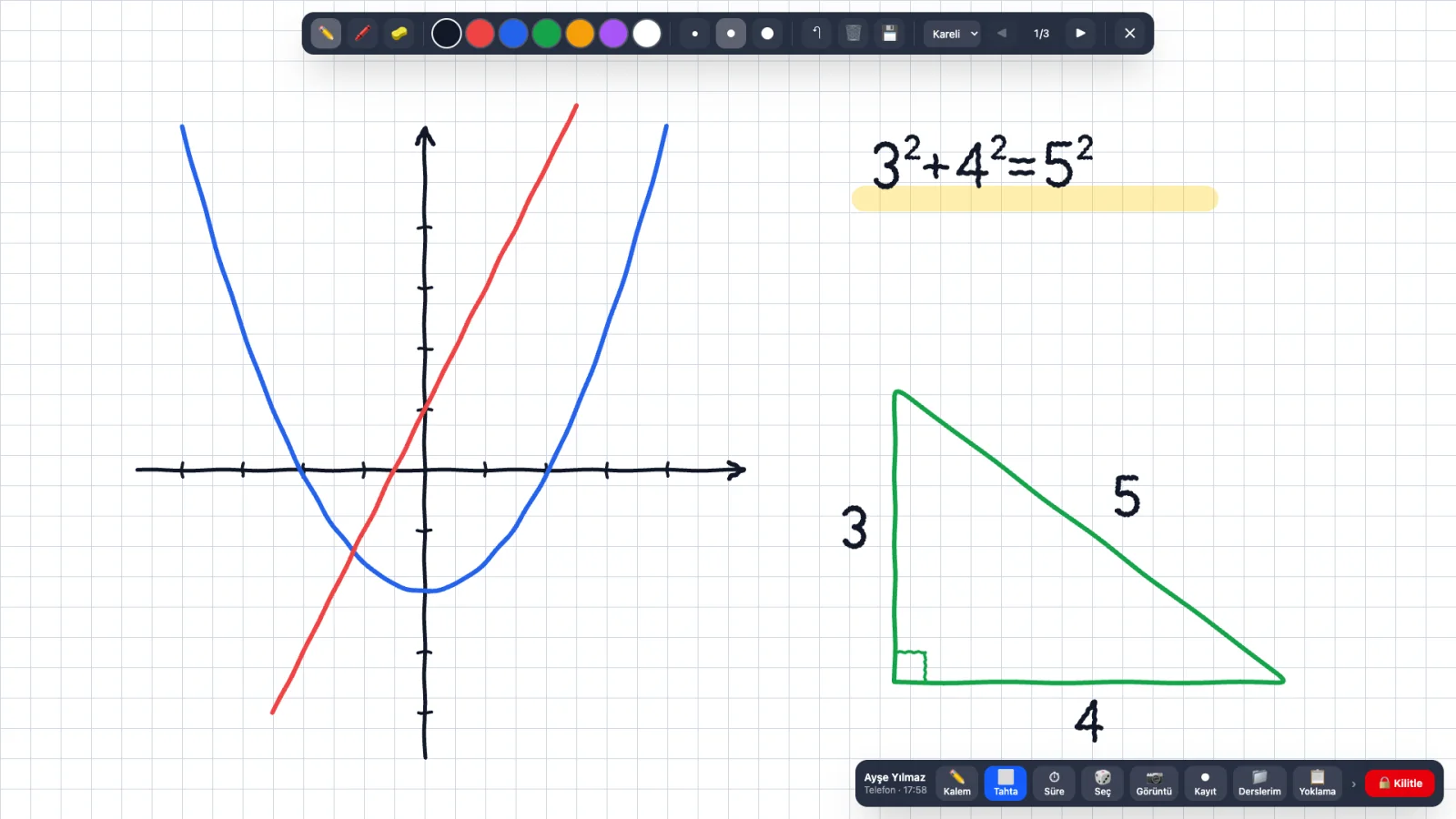Open the Seç dice picker
The height and width of the screenshot is (819, 1456).
pyautogui.click(x=1102, y=783)
